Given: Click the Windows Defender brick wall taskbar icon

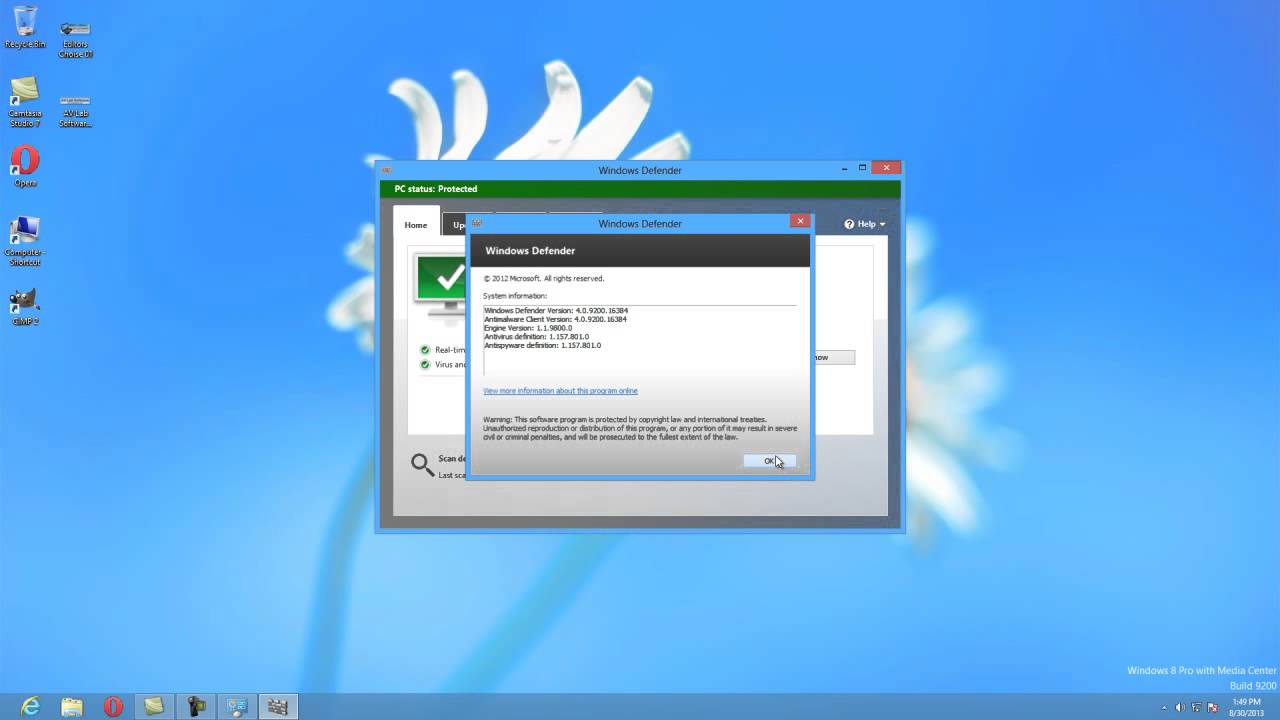Looking at the screenshot, I should coord(278,707).
